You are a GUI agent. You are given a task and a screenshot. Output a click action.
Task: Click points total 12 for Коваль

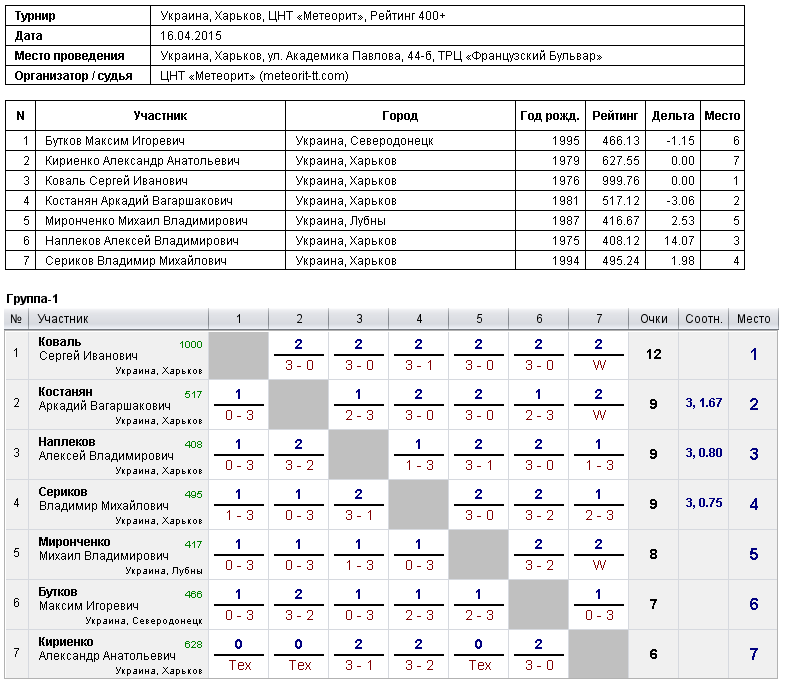[x=653, y=355]
